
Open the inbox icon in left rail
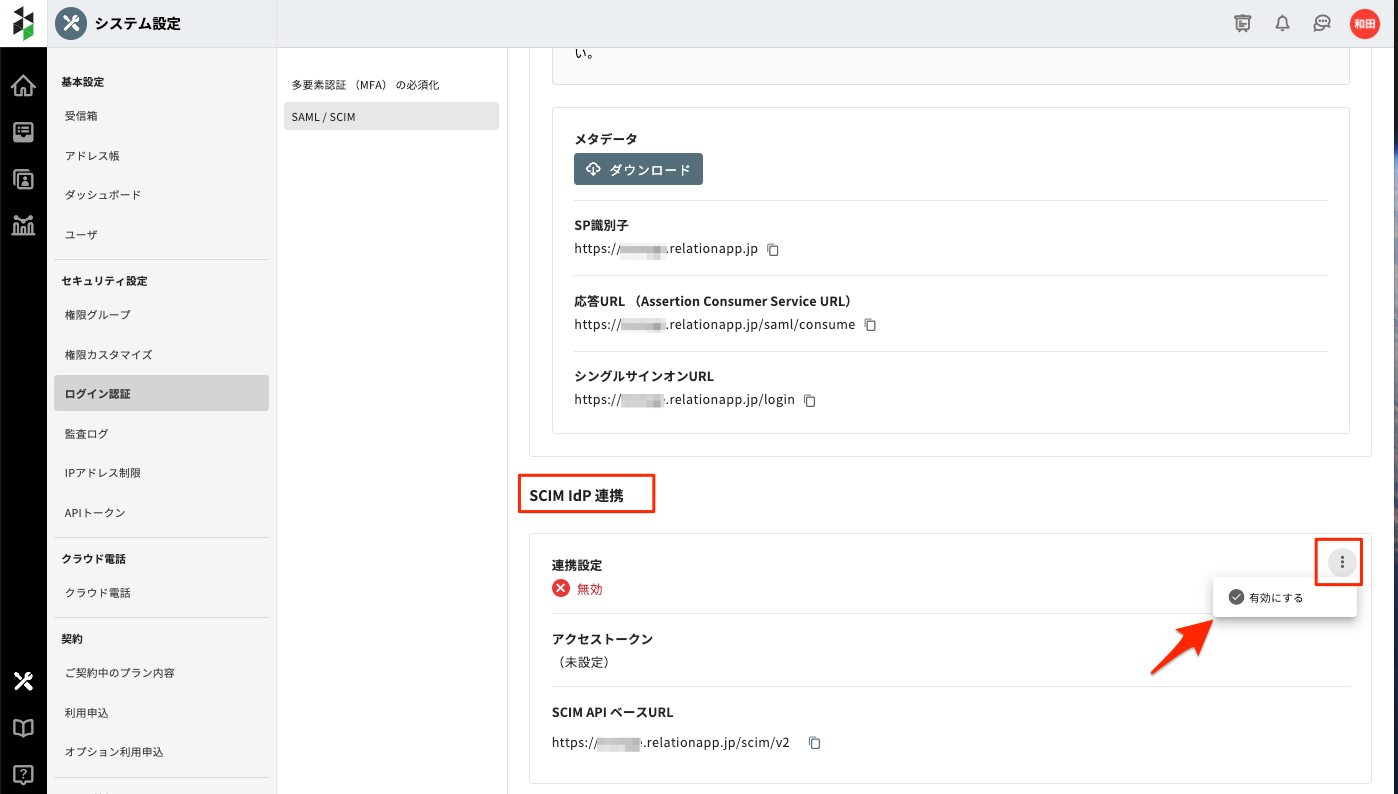point(23,132)
